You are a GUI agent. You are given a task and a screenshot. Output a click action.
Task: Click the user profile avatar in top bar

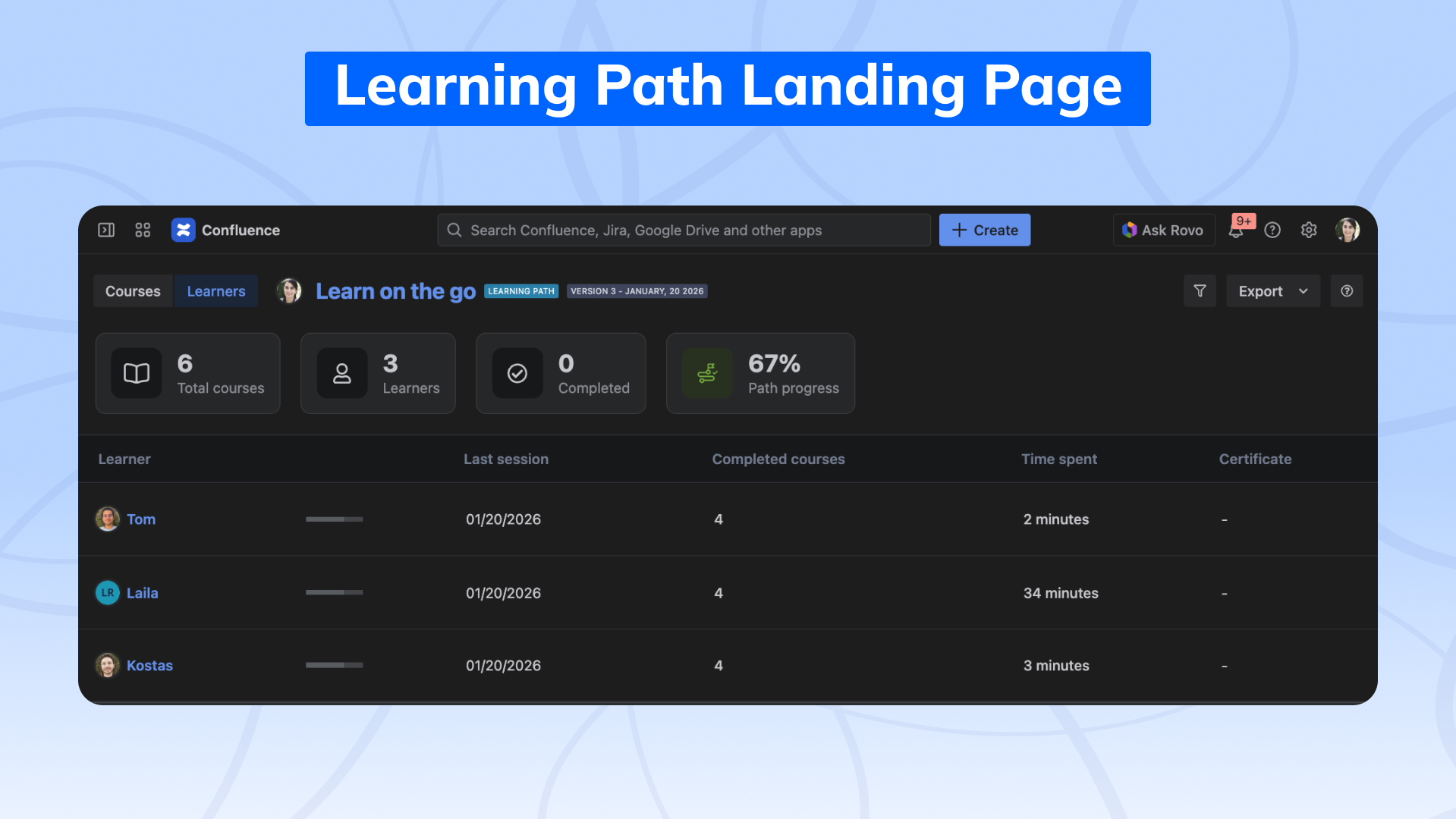1348,230
